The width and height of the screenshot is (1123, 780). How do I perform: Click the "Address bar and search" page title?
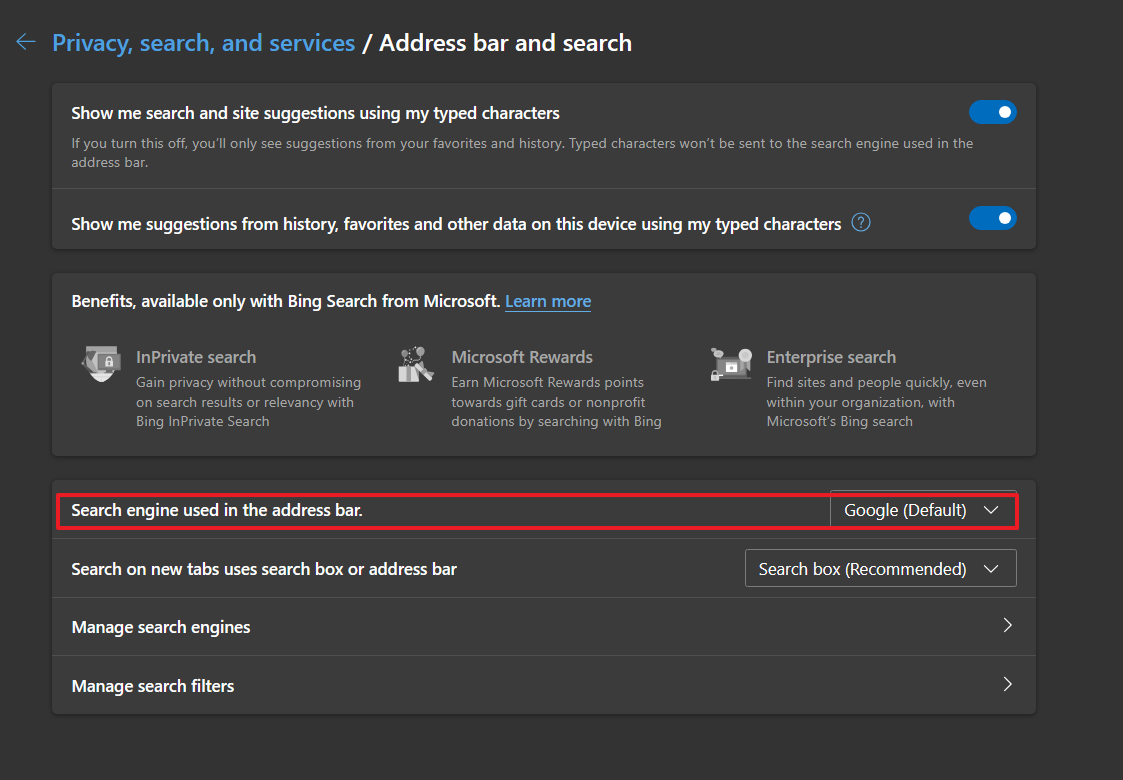tap(505, 43)
